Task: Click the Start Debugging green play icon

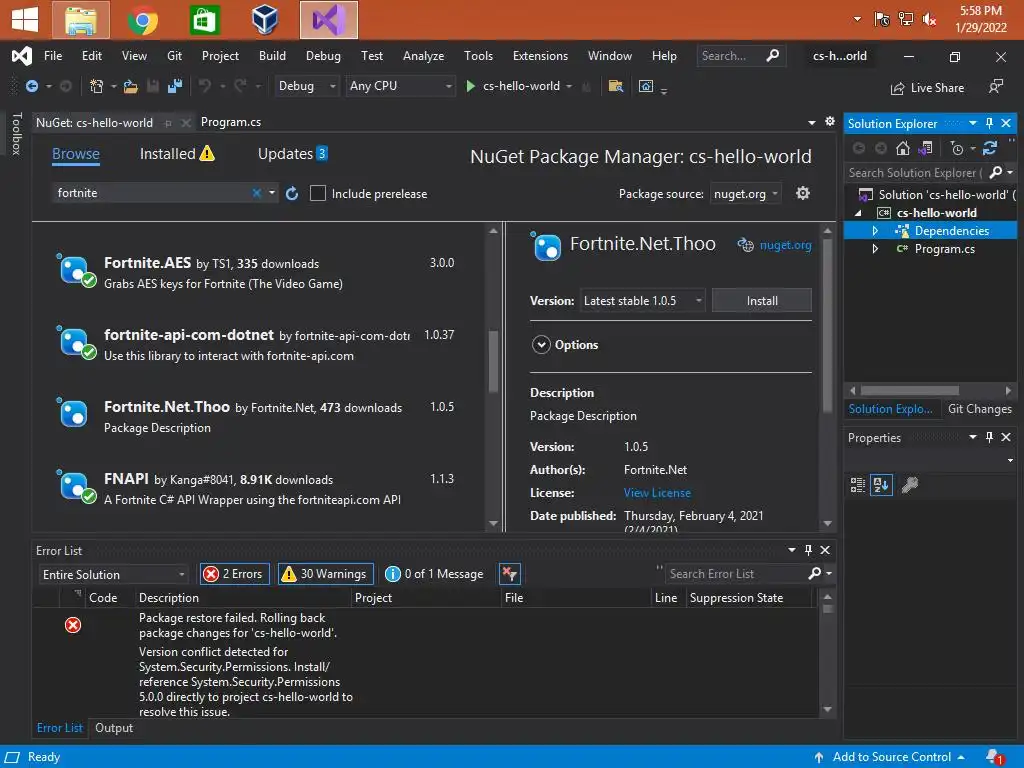Action: (x=470, y=86)
